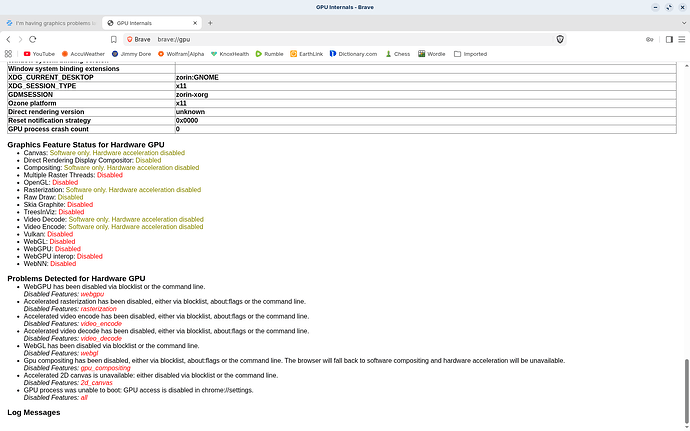Expand the Imported bookmarks folder
This screenshot has height=431, width=690.
tap(470, 54)
